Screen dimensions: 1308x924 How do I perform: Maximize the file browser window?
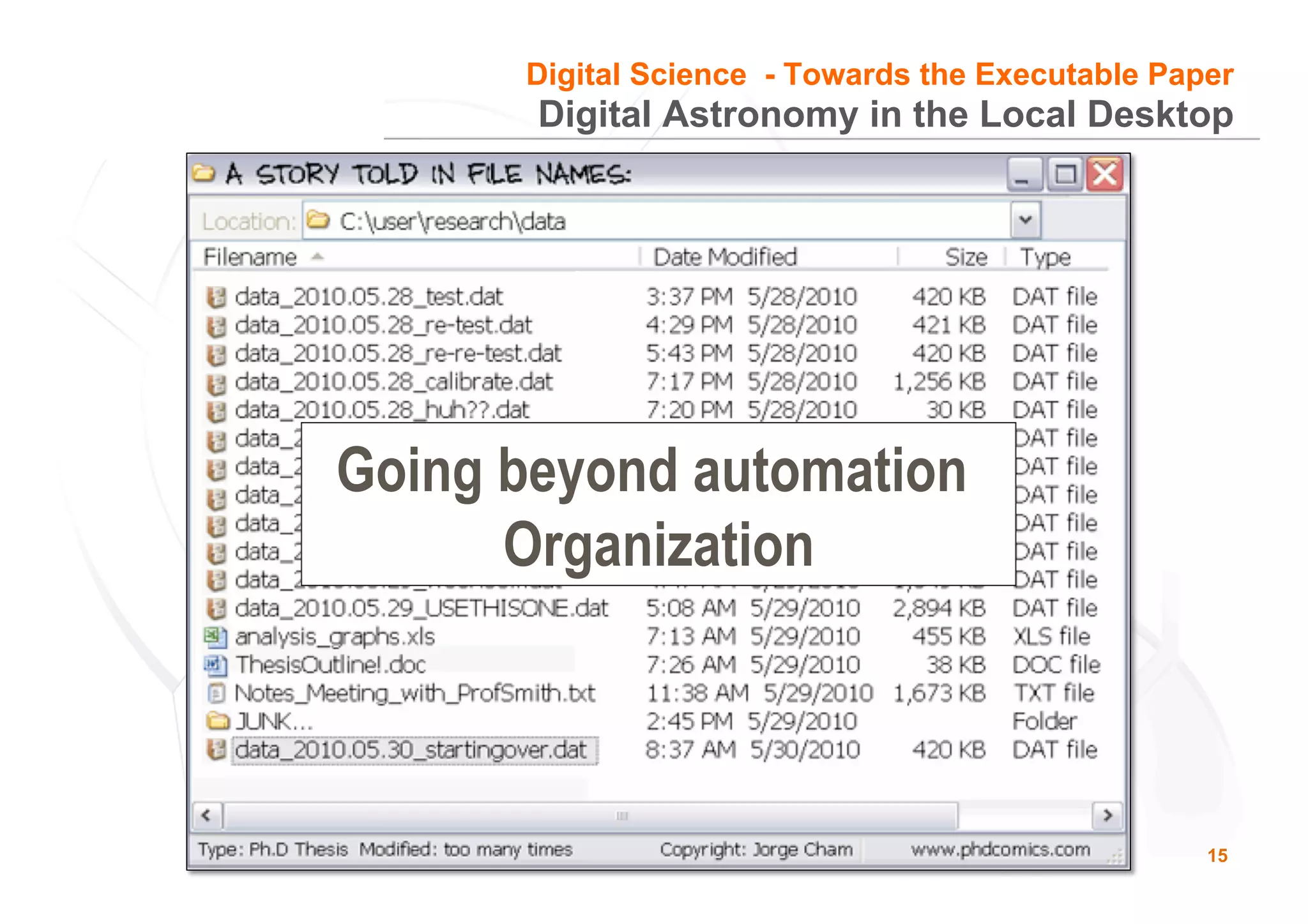[1065, 174]
